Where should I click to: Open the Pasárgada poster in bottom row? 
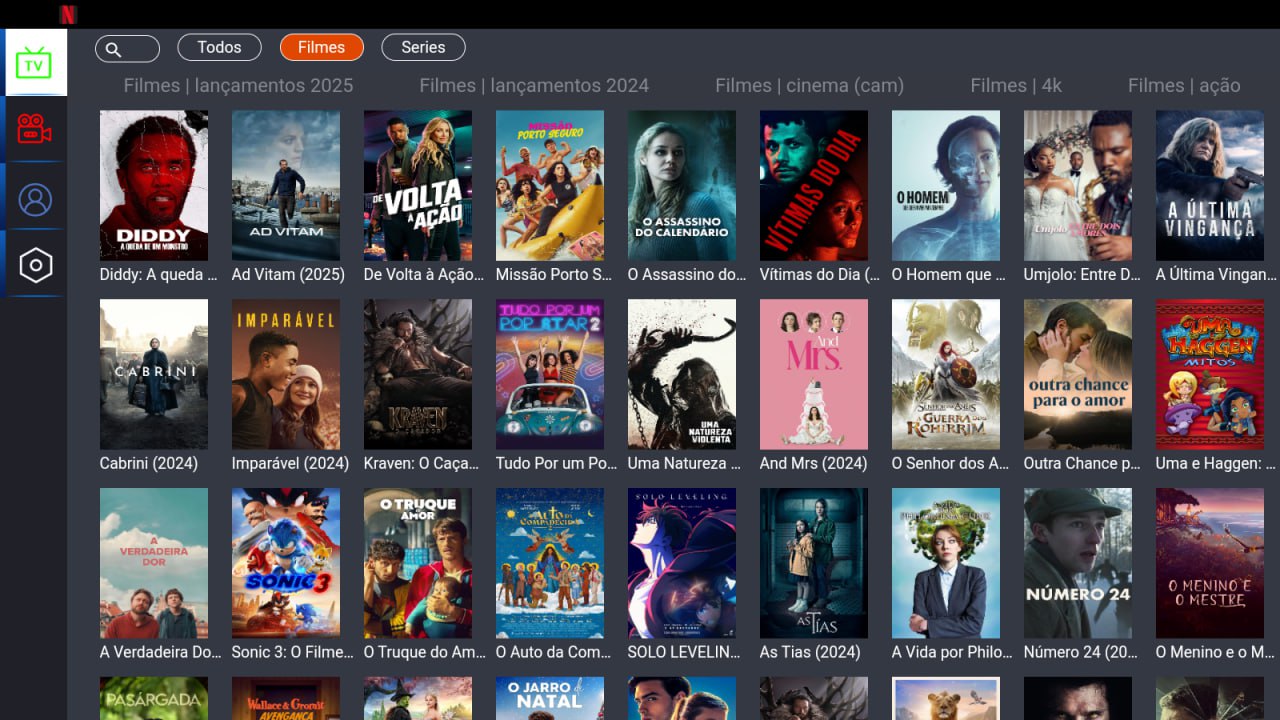[154, 698]
